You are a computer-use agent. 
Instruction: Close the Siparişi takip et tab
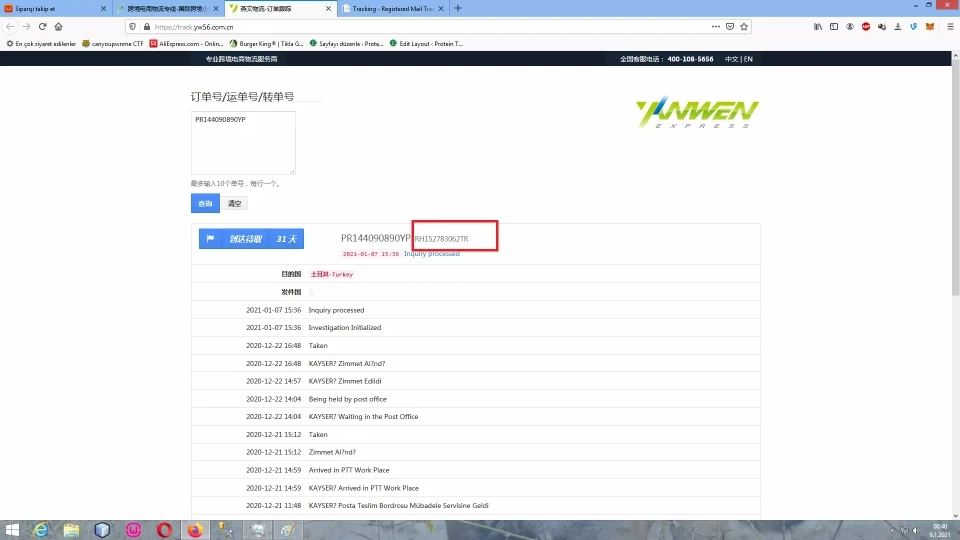pos(103,9)
